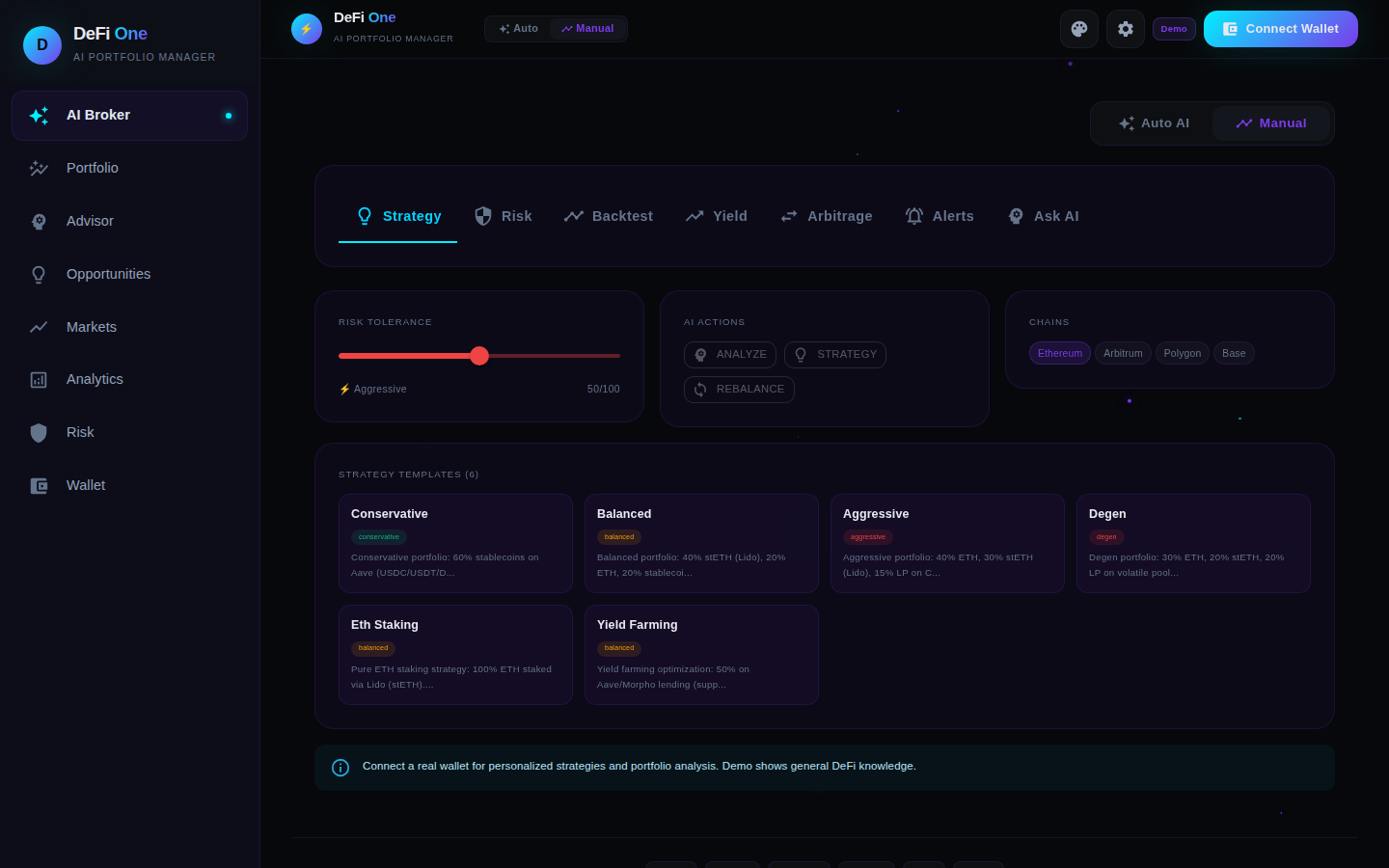Toggle the Base chain chip
Viewport: 1389px width, 868px height.
pos(1234,353)
